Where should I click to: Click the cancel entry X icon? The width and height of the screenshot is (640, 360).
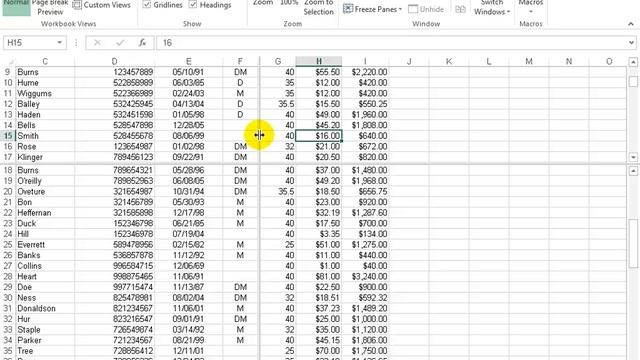point(97,42)
